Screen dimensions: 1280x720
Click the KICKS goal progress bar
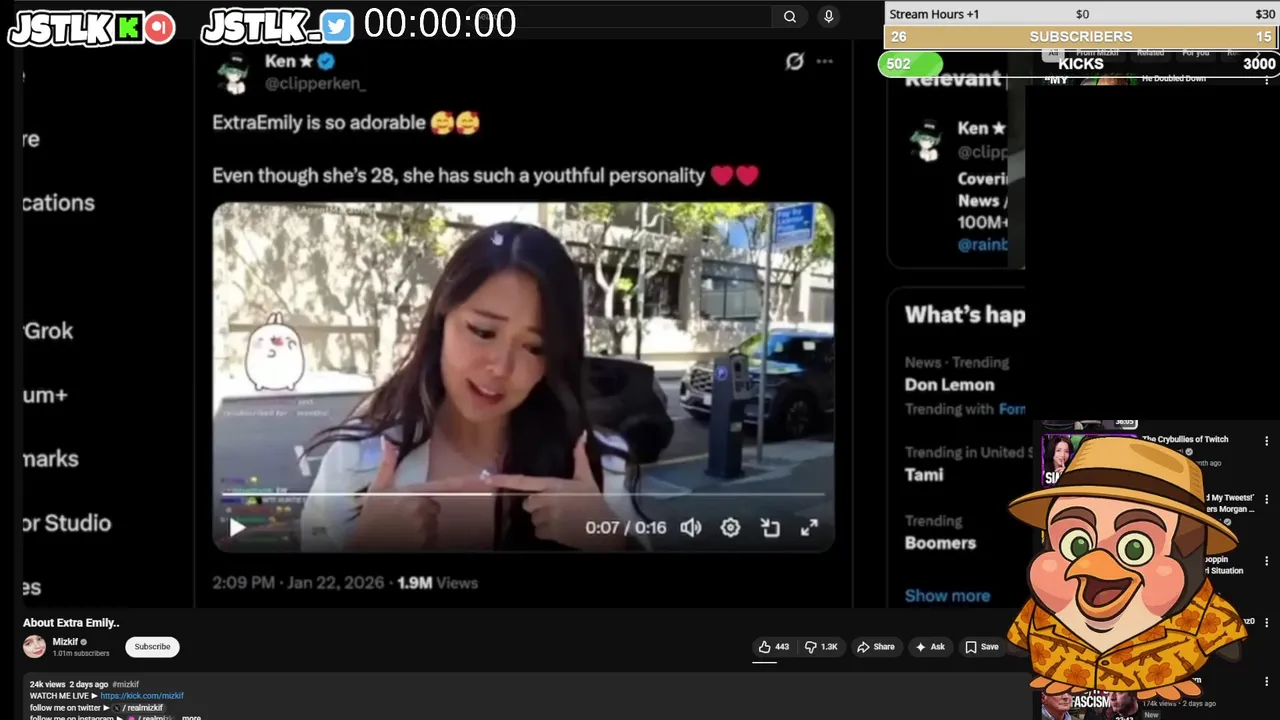[1078, 64]
